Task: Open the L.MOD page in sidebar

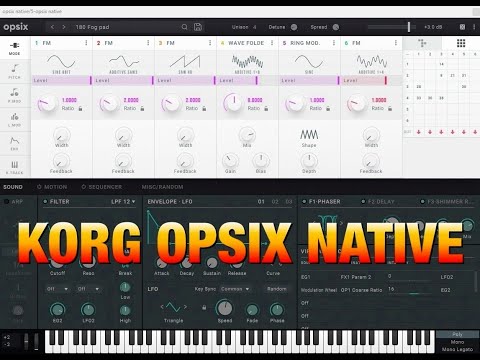Action: 14,120
